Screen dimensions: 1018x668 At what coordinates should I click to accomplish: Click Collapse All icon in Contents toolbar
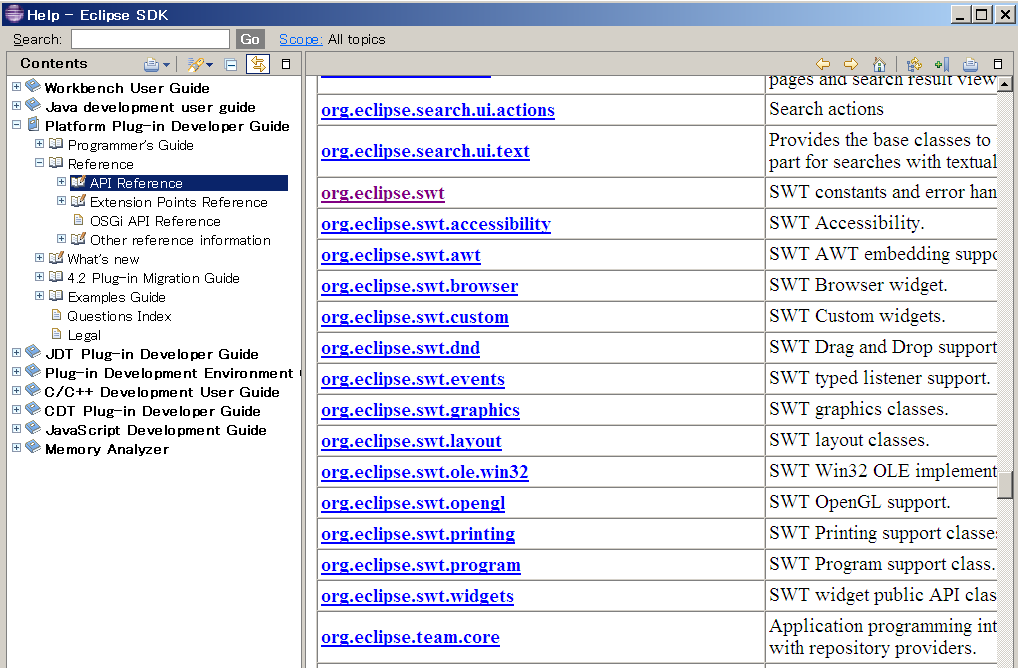click(230, 64)
